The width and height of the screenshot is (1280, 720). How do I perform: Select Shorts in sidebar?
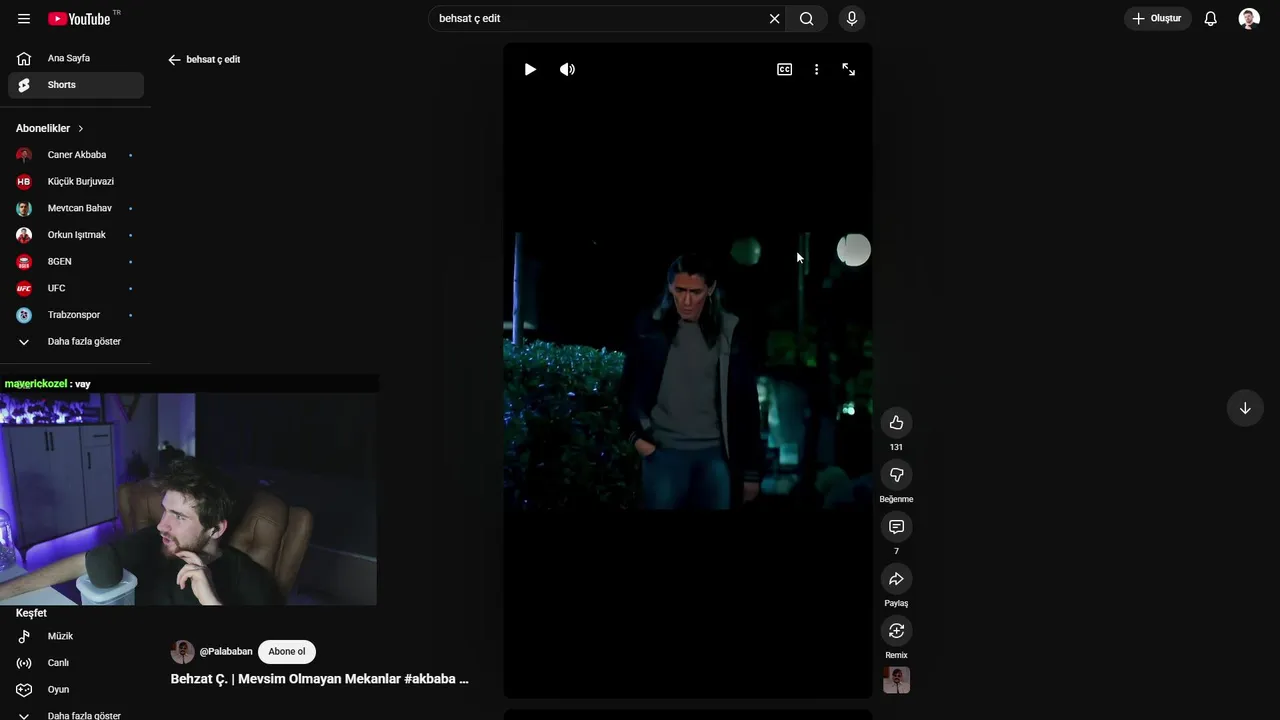pos(76,85)
